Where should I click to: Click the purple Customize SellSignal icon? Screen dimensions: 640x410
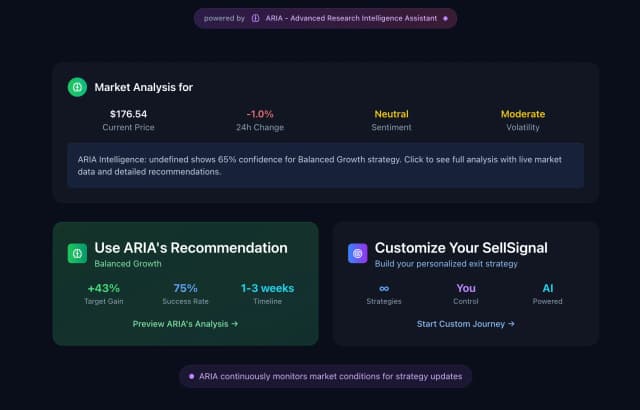click(x=357, y=253)
